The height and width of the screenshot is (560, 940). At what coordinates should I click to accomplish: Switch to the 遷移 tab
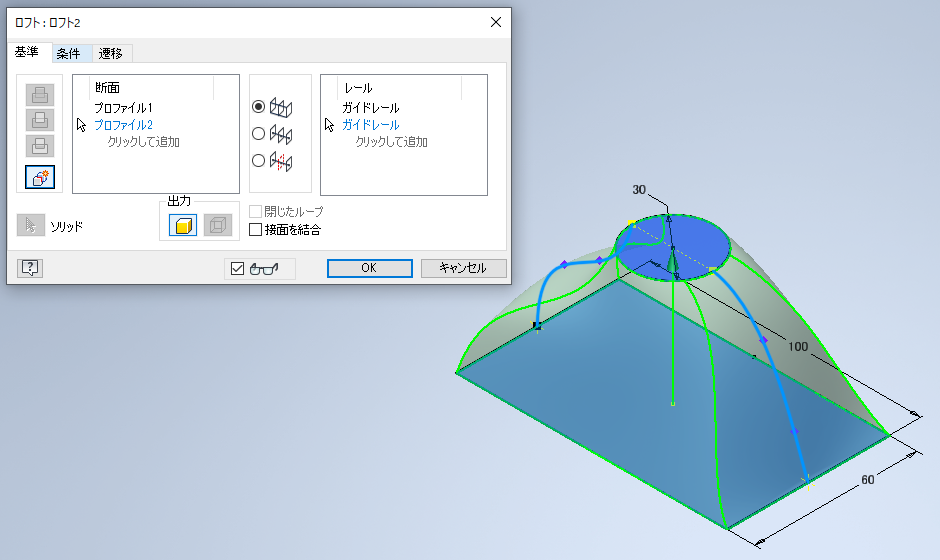click(x=111, y=53)
